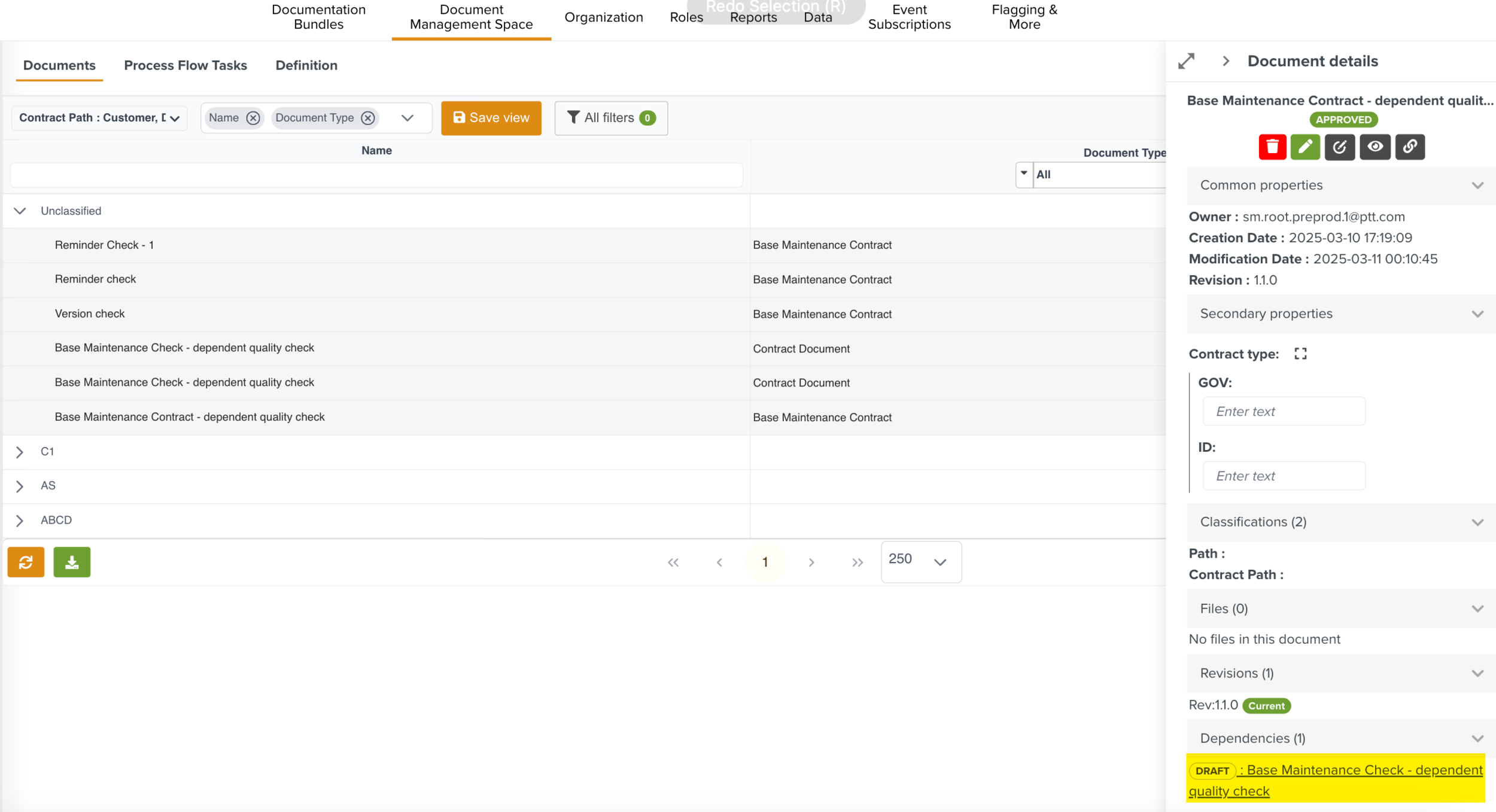Viewport: 1496px width, 812px height.
Task: Open Event Subscriptions menu
Action: (909, 17)
